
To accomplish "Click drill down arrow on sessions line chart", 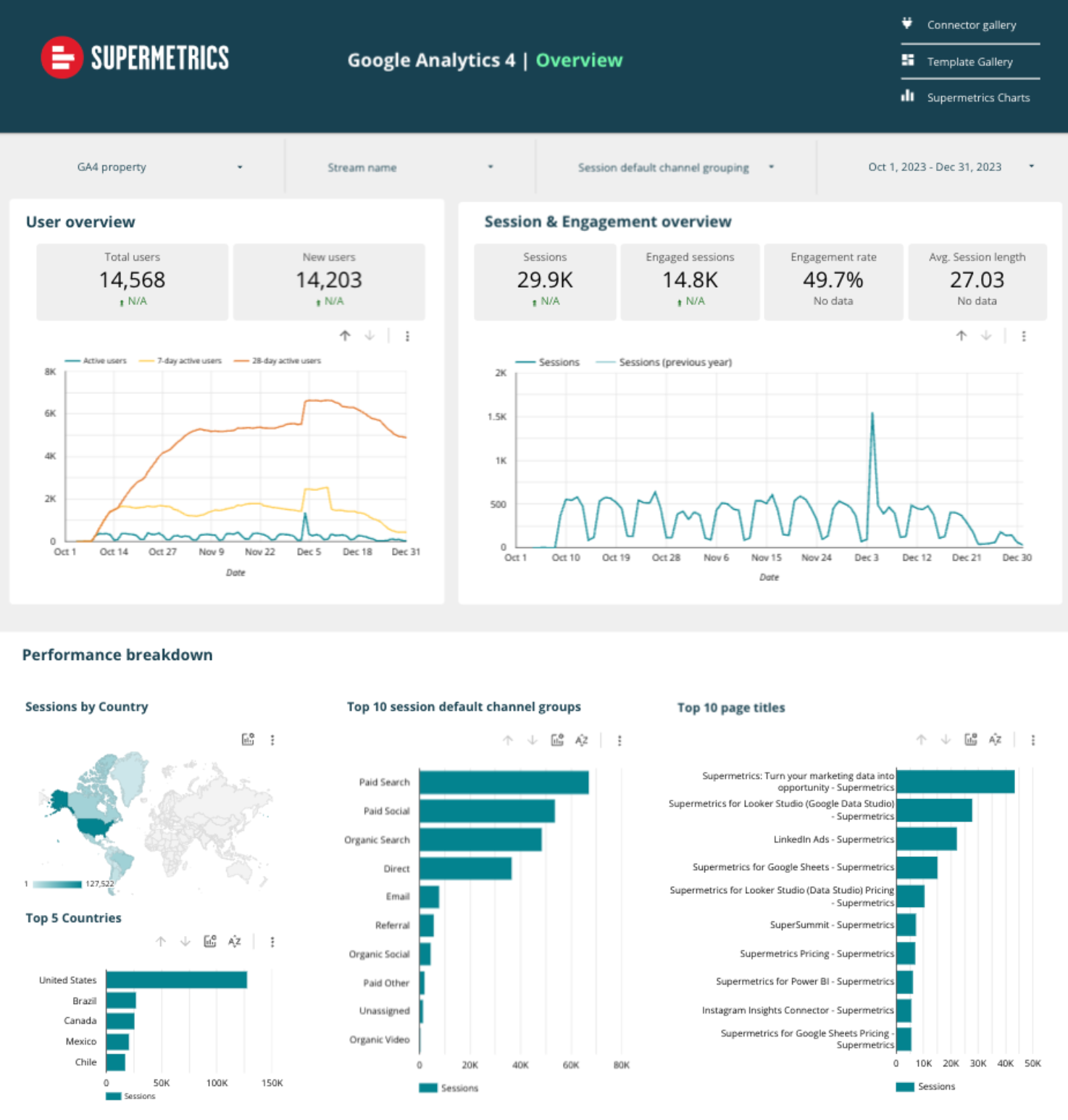I will pyautogui.click(x=986, y=336).
